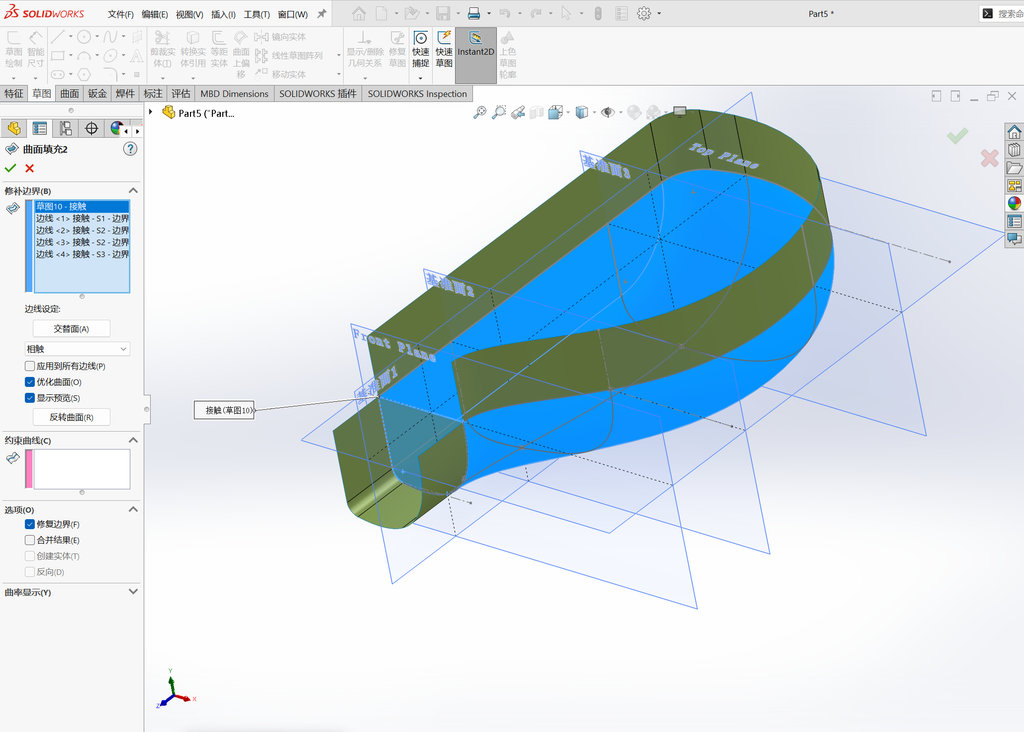Open the DimXpertManager crosshair tab
This screenshot has height=732, width=1024.
click(91, 129)
